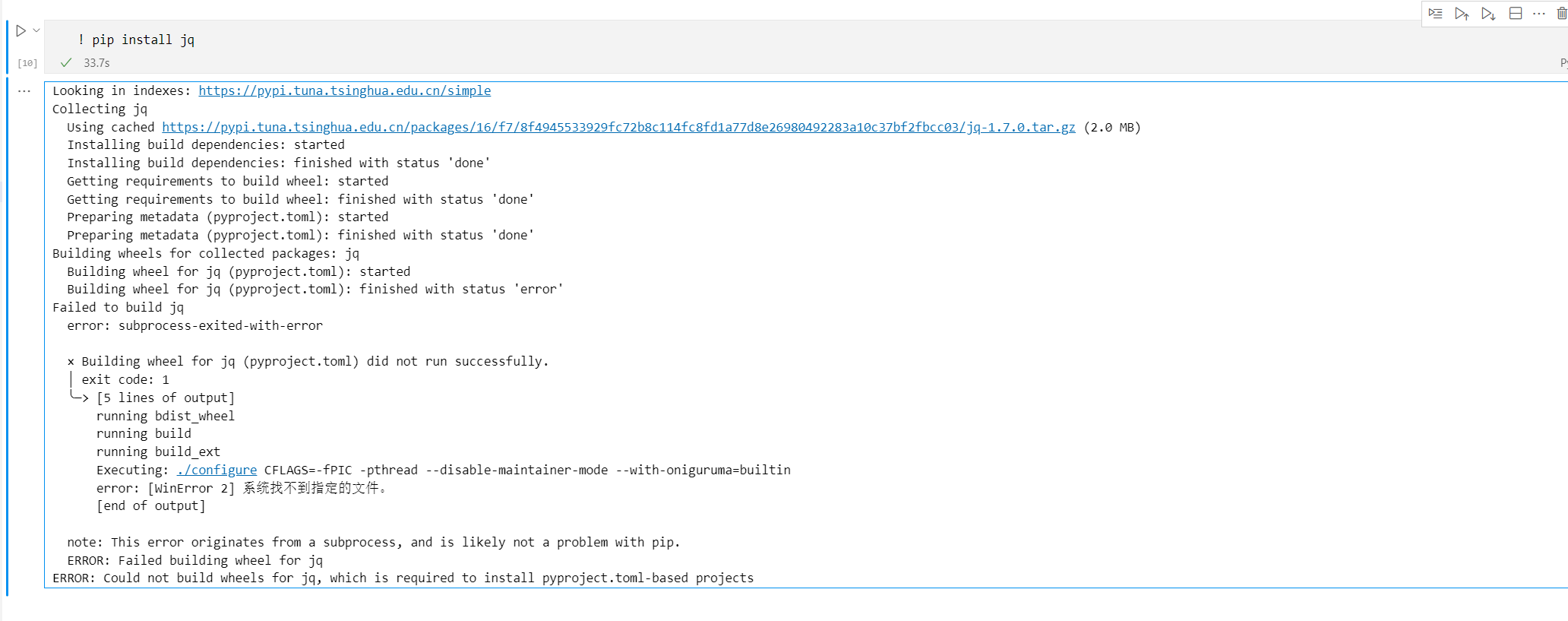Place the cursor in the pip install code
Image resolution: width=1568 pixels, height=621 pixels.
(144, 40)
